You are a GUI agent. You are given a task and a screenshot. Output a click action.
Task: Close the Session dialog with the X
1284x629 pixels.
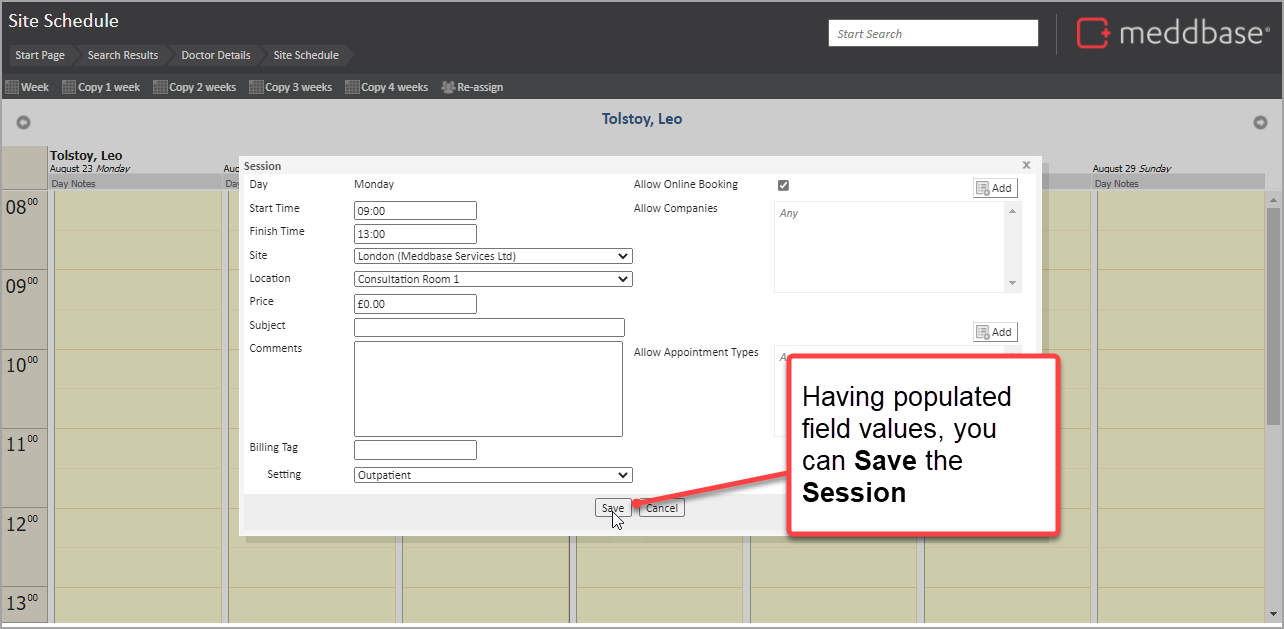click(x=1026, y=166)
